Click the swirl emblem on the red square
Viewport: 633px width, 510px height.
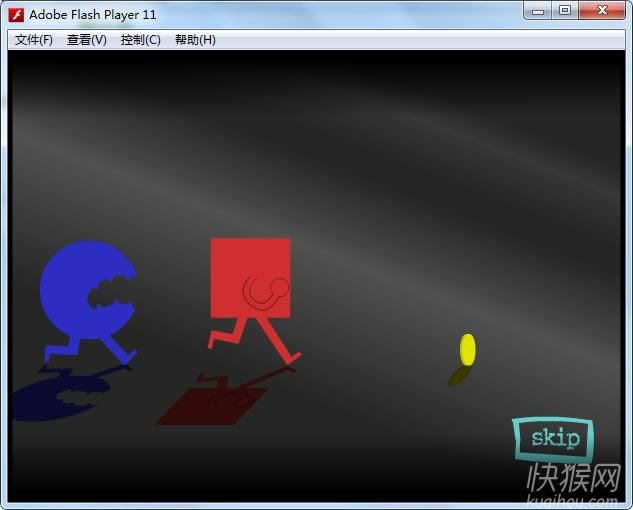click(x=264, y=292)
